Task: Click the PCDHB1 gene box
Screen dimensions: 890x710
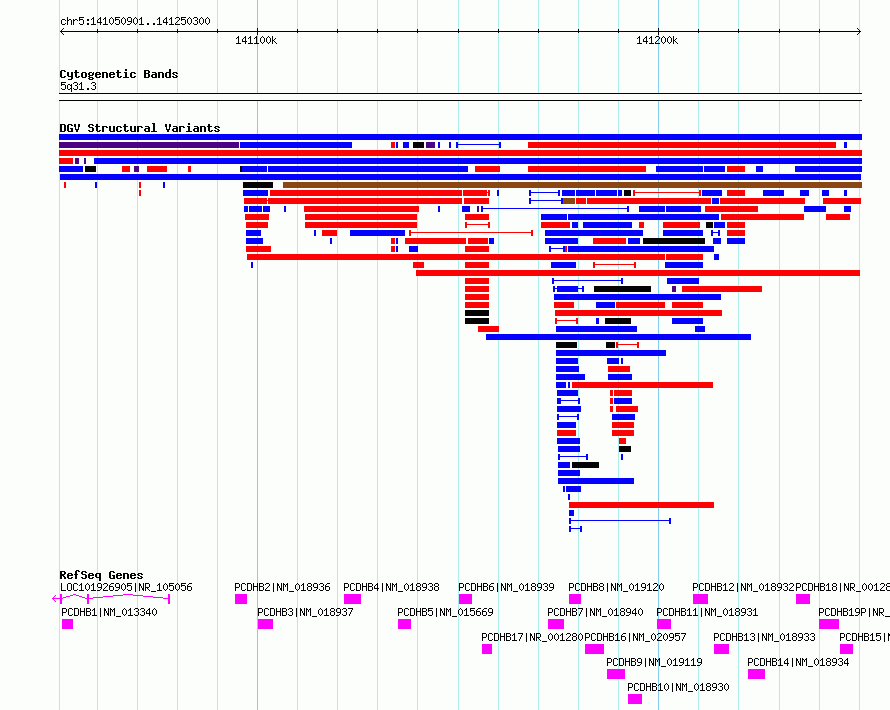Action: (x=68, y=624)
